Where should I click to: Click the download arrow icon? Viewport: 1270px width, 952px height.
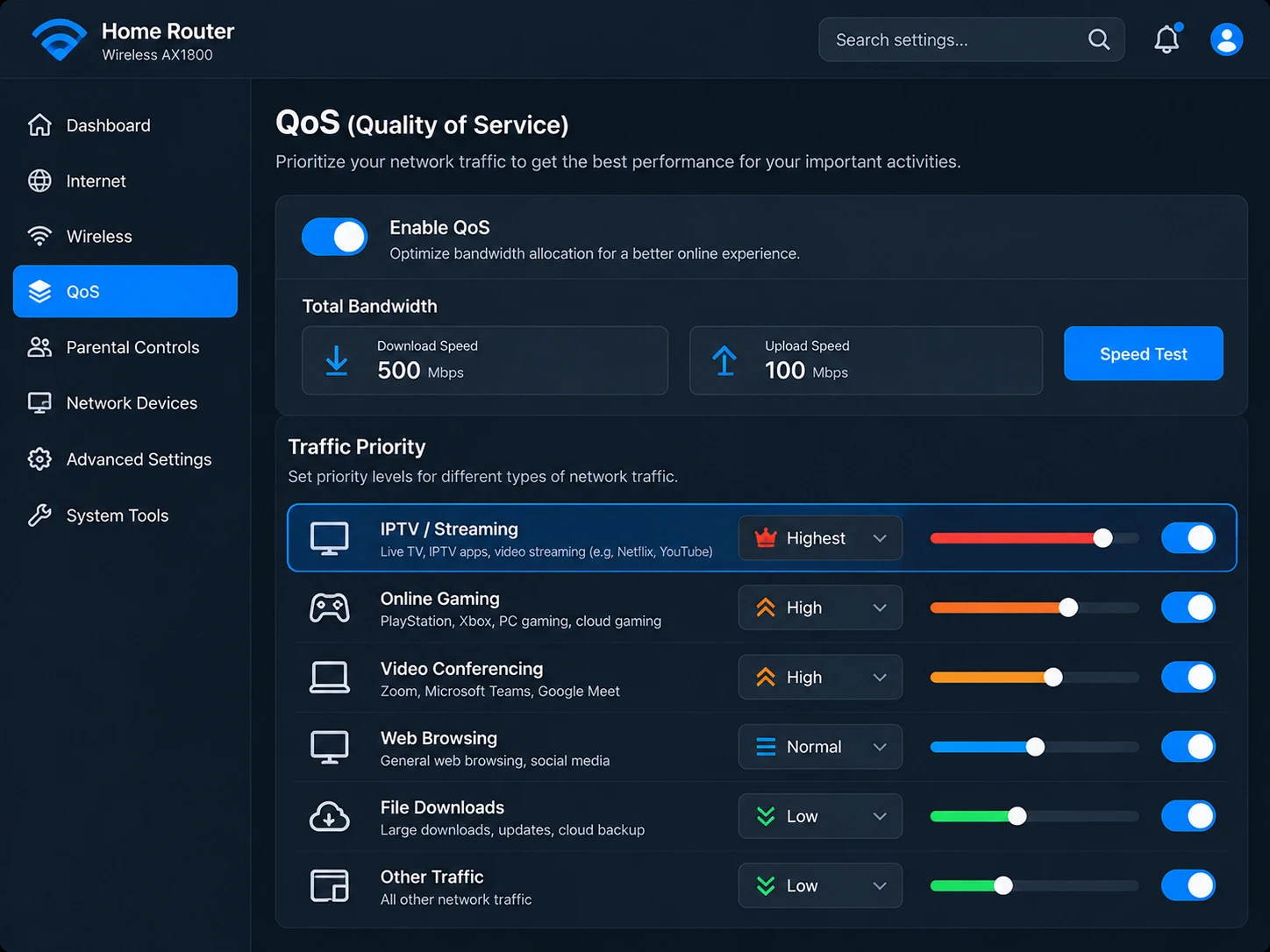tap(337, 360)
